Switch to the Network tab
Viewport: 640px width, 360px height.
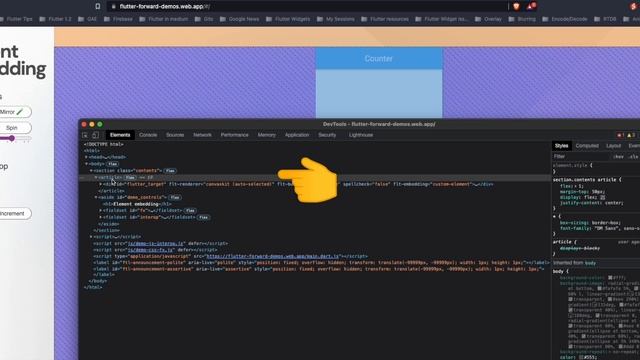pyautogui.click(x=202, y=135)
